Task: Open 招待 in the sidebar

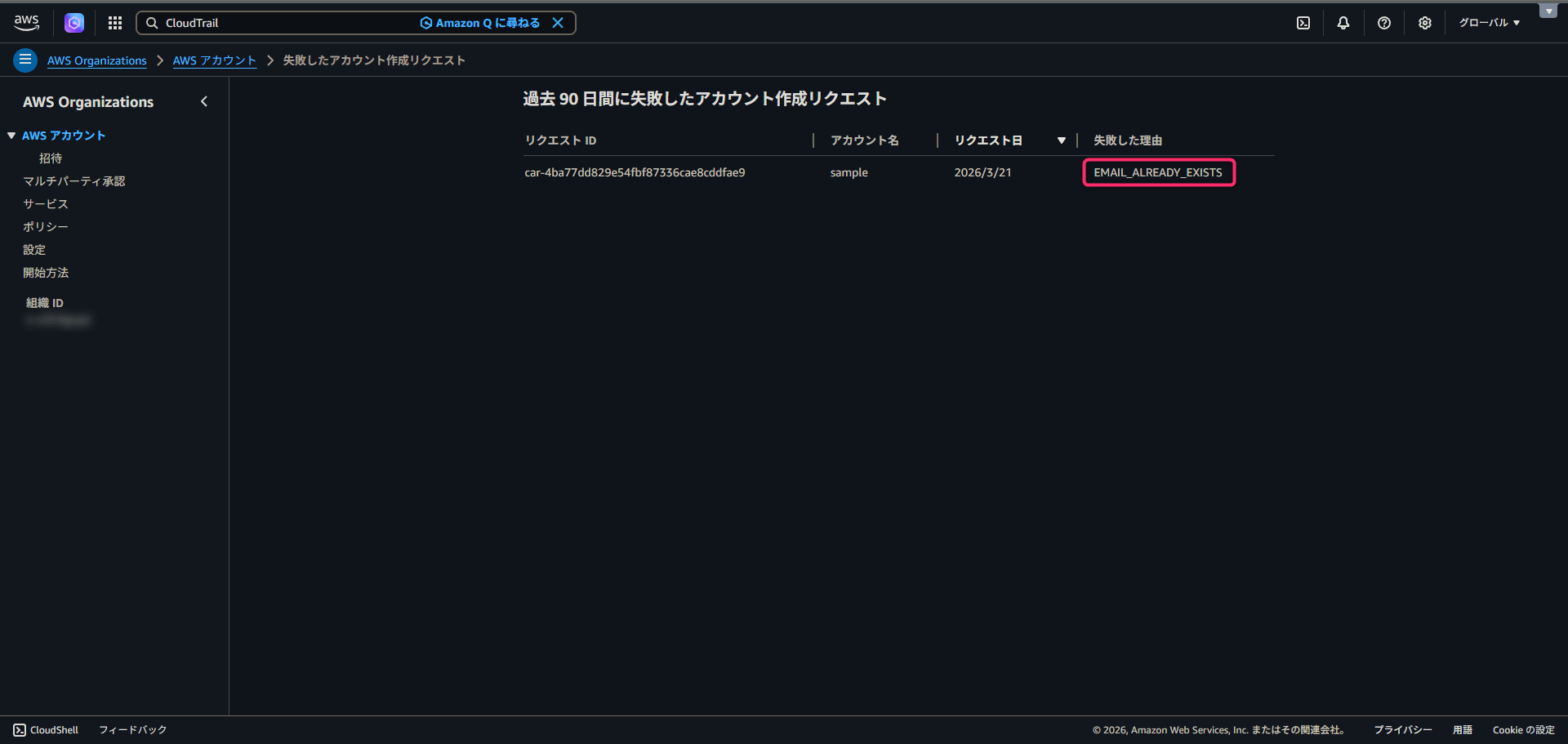Action: 51,158
